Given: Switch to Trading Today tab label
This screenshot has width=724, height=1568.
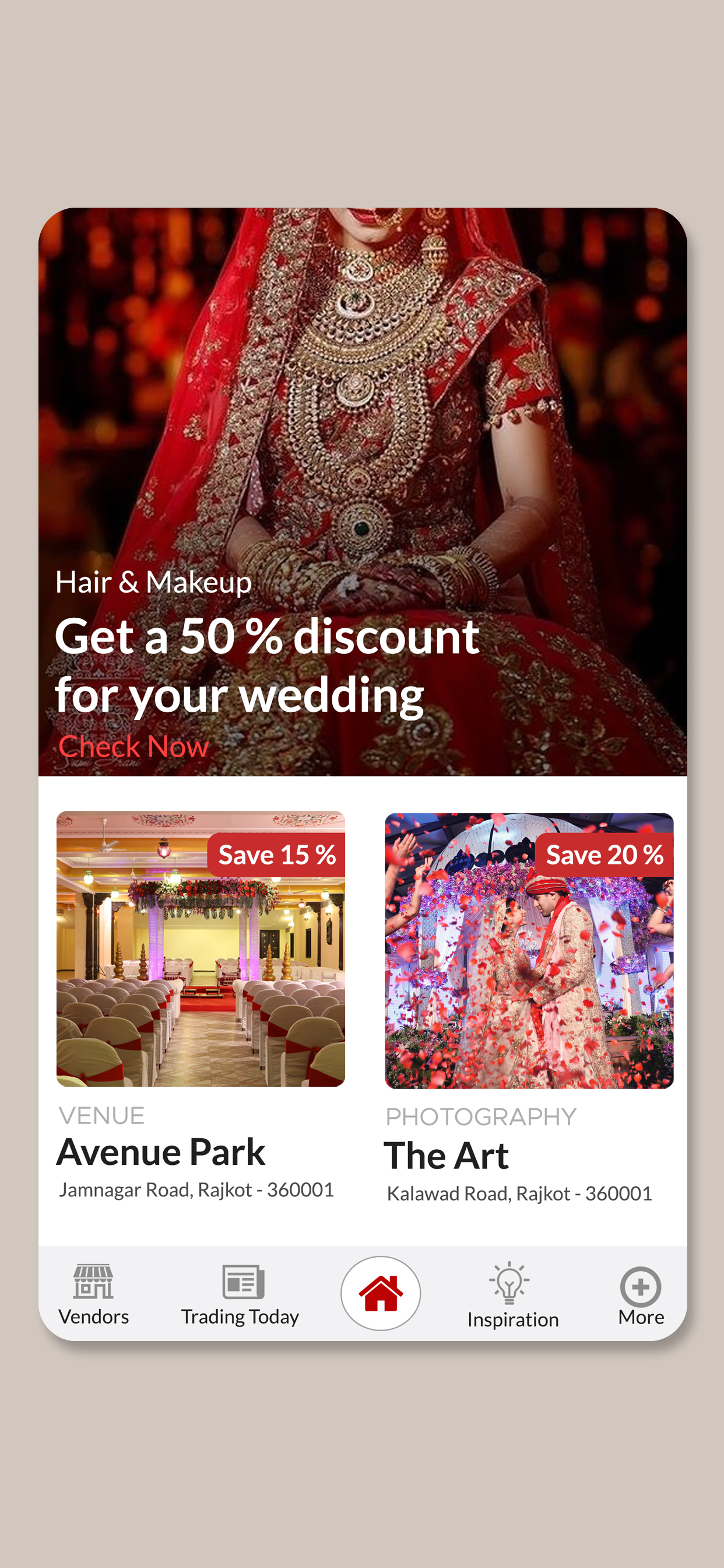Looking at the screenshot, I should click(240, 1317).
